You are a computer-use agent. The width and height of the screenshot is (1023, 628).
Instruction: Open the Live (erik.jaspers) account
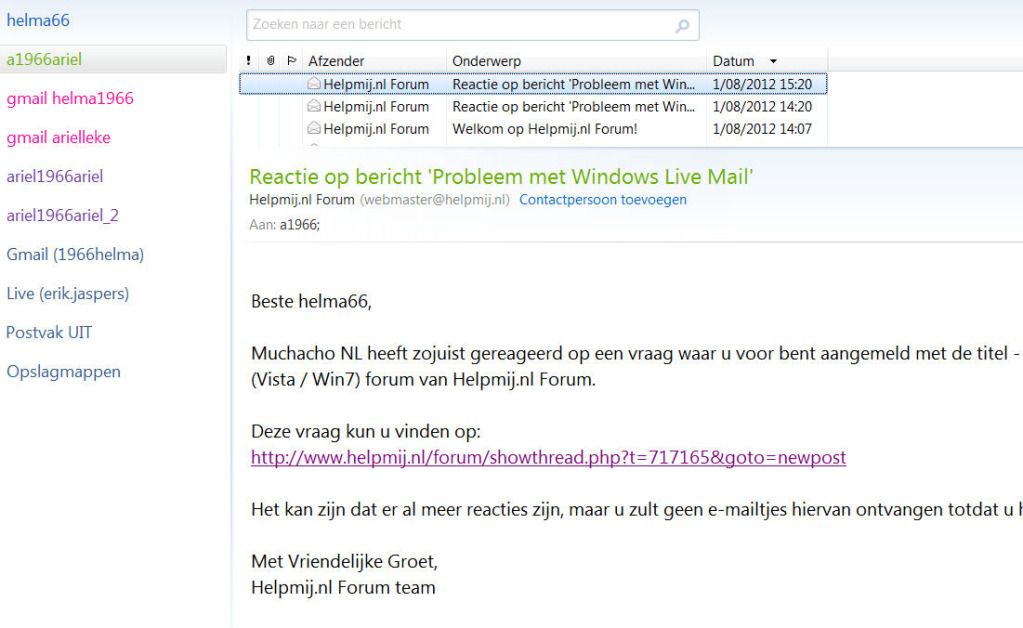tap(68, 294)
